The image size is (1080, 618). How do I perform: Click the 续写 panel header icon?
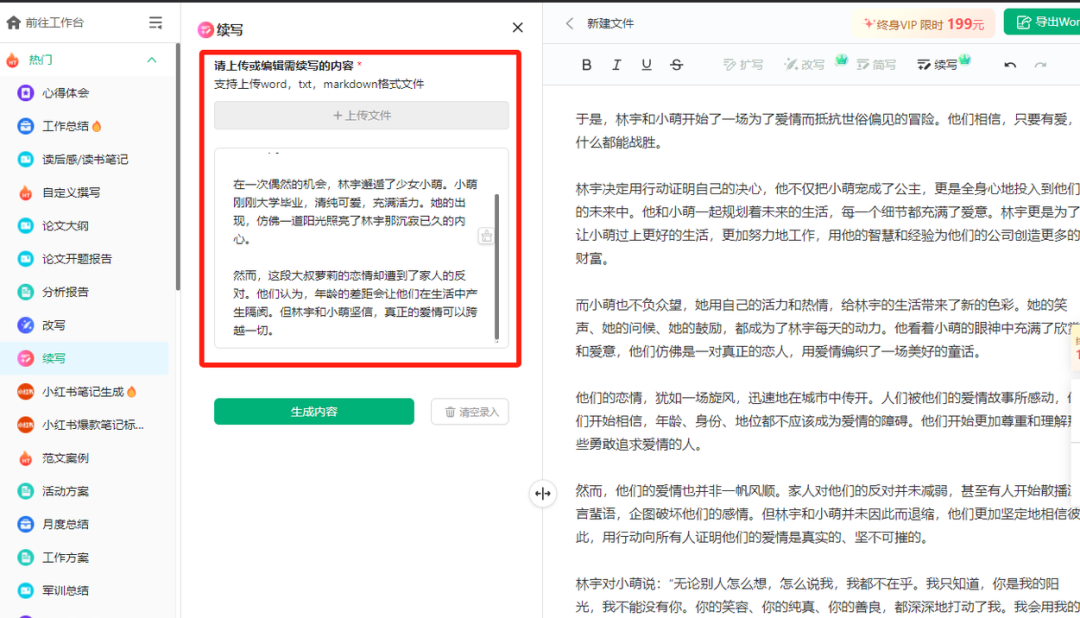coord(205,30)
